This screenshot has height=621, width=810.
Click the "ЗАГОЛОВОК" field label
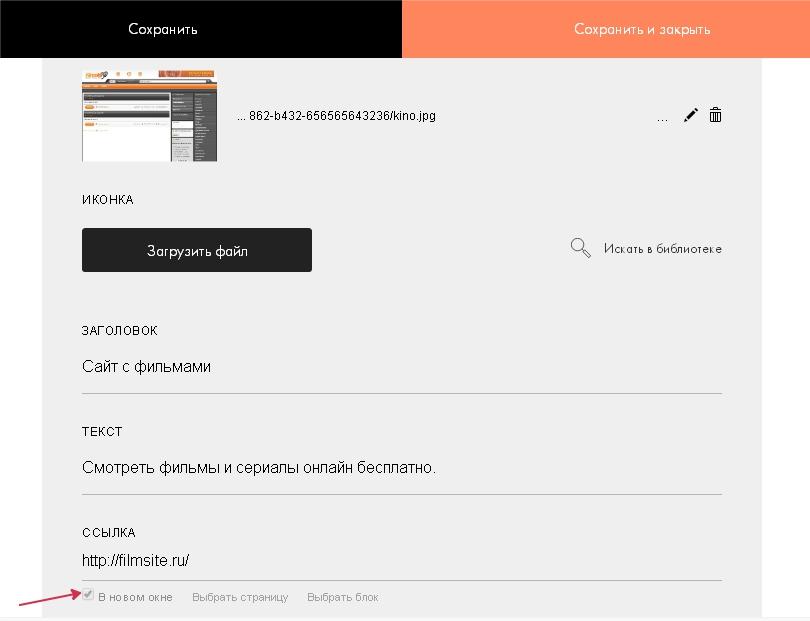120,331
